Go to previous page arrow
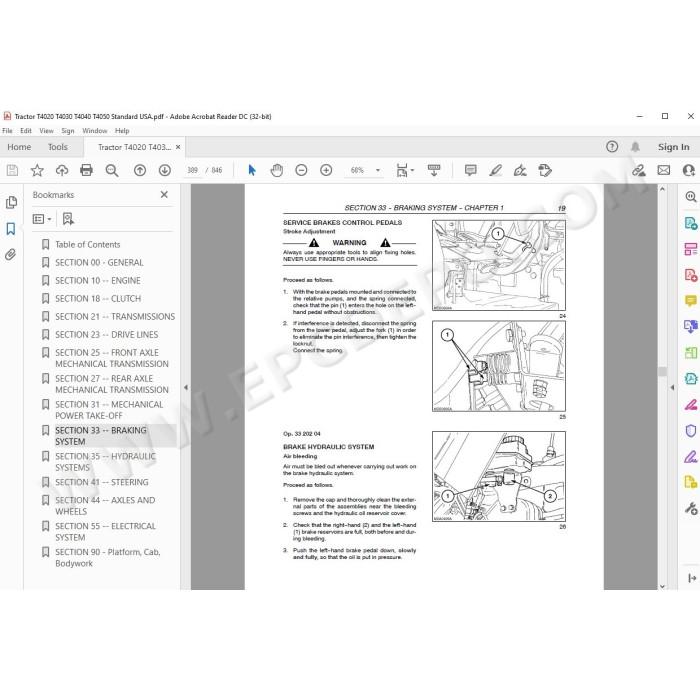Viewport: 700px width, 700px height. coord(140,170)
